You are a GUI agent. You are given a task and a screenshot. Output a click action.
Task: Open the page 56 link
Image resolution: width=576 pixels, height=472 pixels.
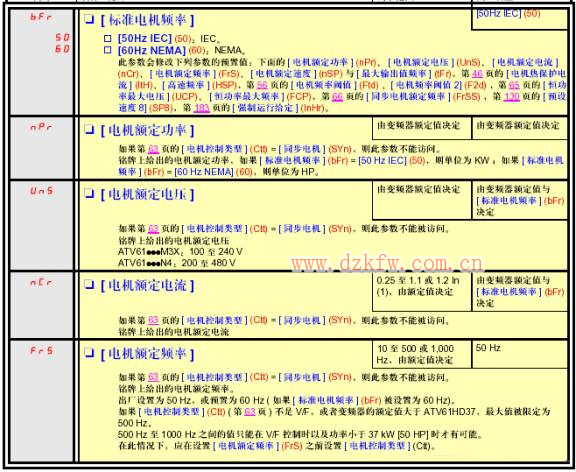tap(262, 85)
